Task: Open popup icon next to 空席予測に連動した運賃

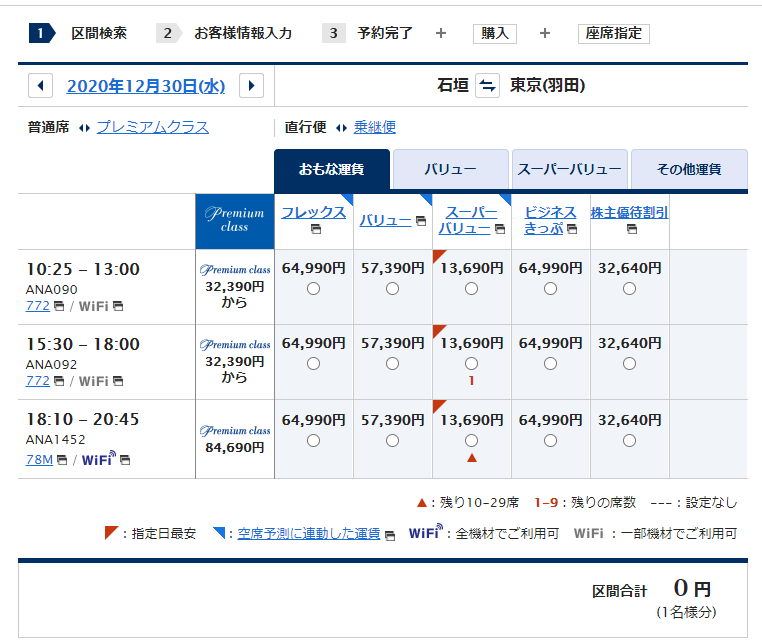Action: click(x=390, y=536)
